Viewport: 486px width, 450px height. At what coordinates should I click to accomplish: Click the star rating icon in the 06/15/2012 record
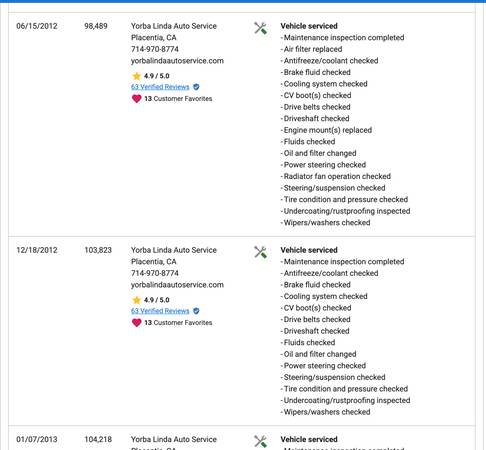[137, 76]
